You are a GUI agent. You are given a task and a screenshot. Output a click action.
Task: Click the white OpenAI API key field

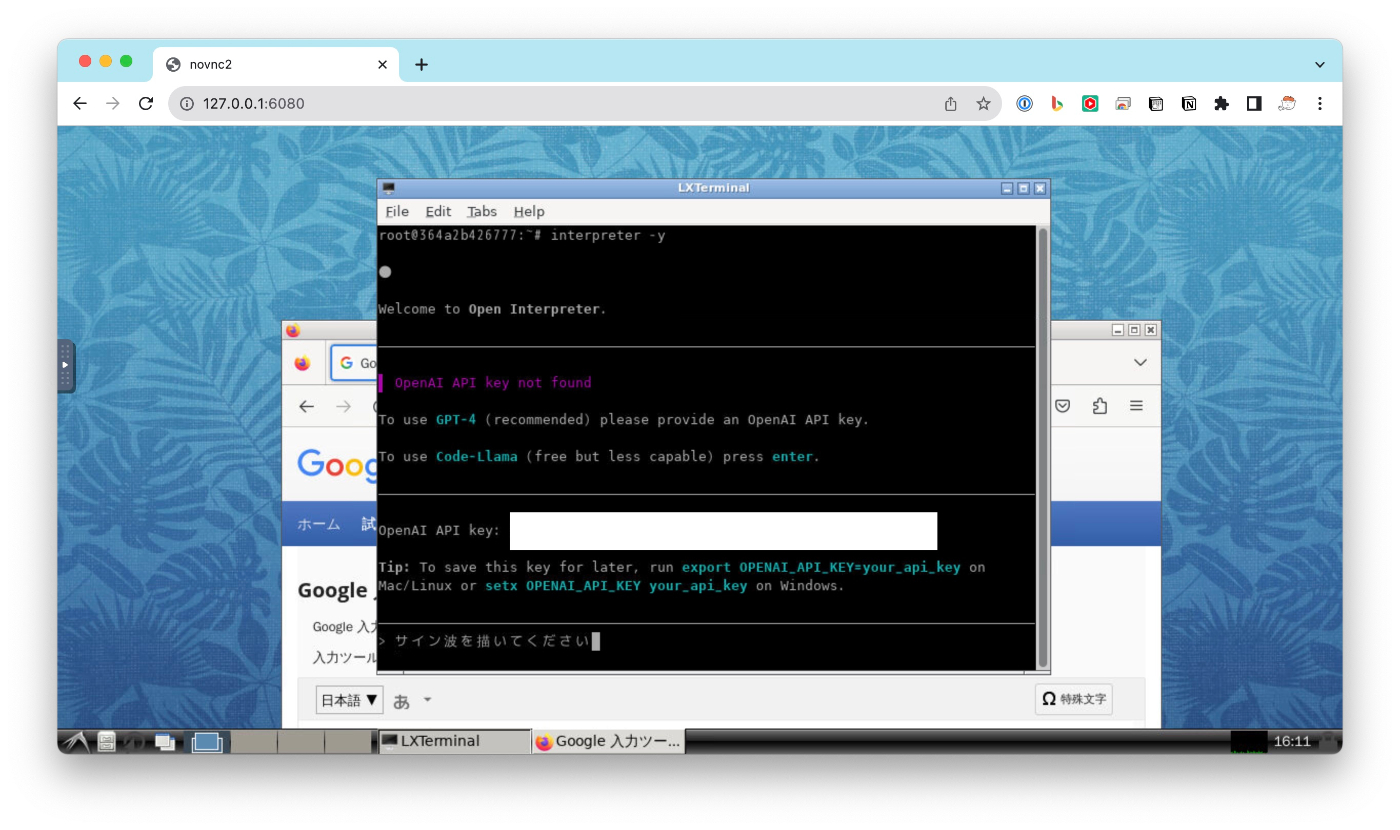723,531
